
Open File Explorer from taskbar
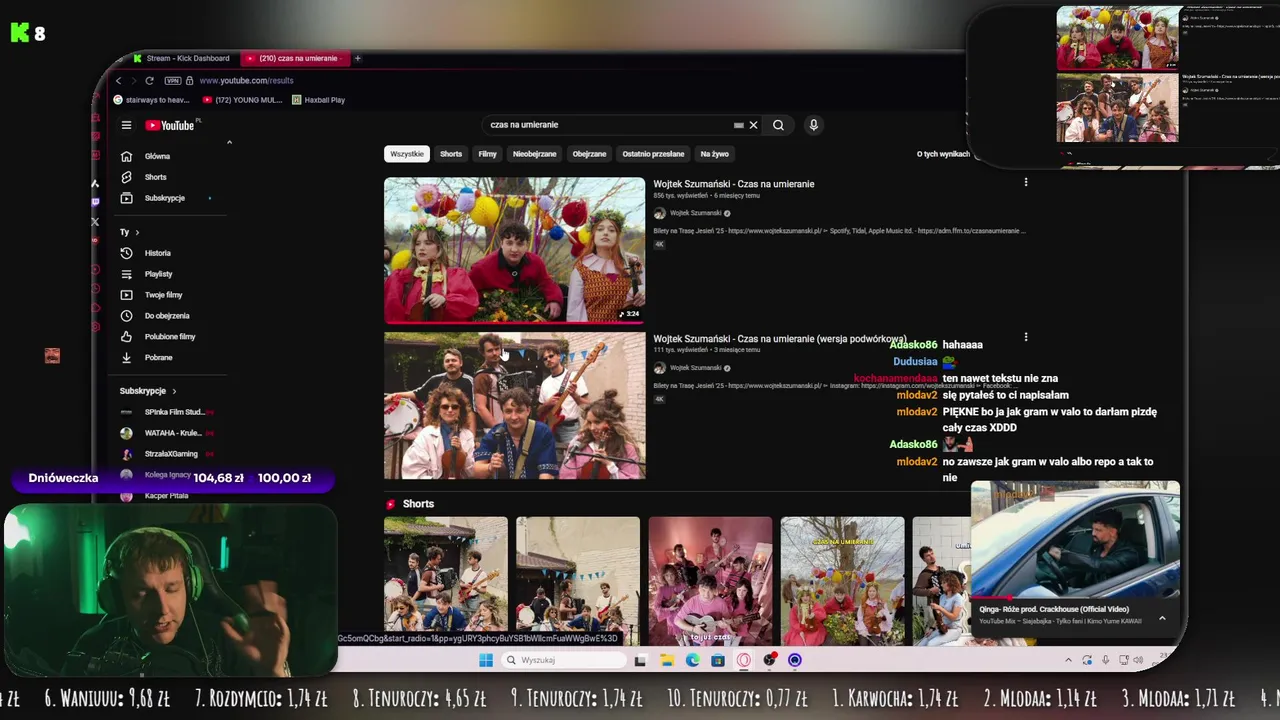click(x=666, y=660)
